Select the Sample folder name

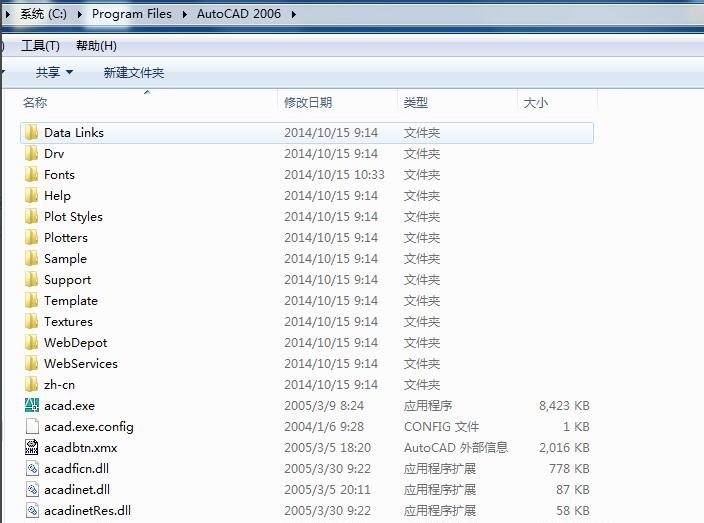point(66,259)
